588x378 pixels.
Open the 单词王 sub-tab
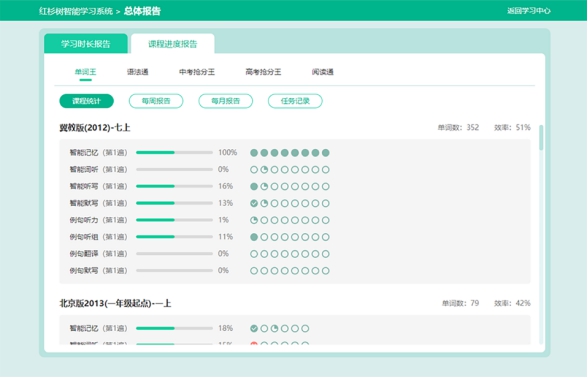click(x=86, y=72)
